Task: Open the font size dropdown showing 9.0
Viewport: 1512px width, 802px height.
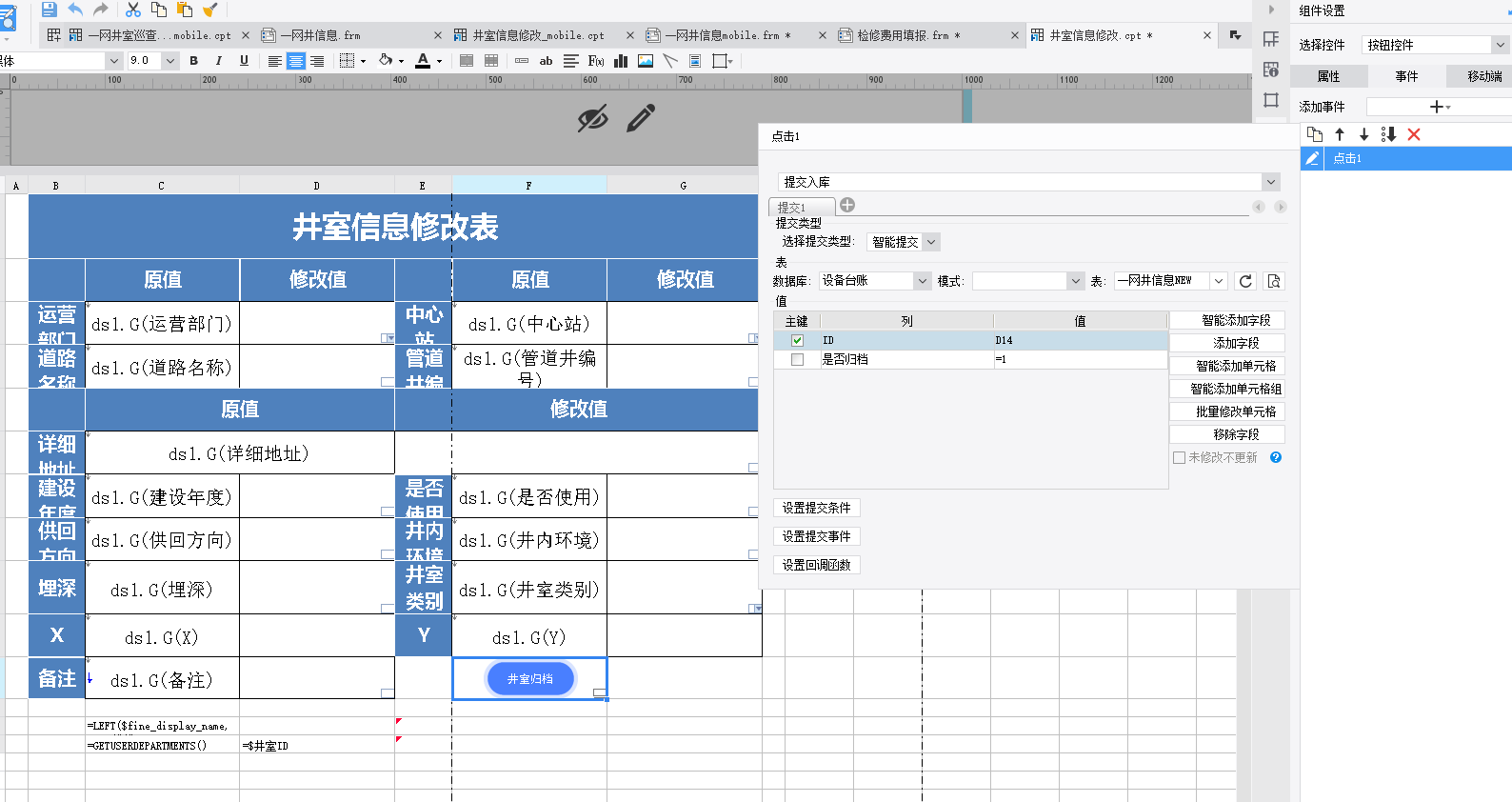Action: [x=169, y=61]
